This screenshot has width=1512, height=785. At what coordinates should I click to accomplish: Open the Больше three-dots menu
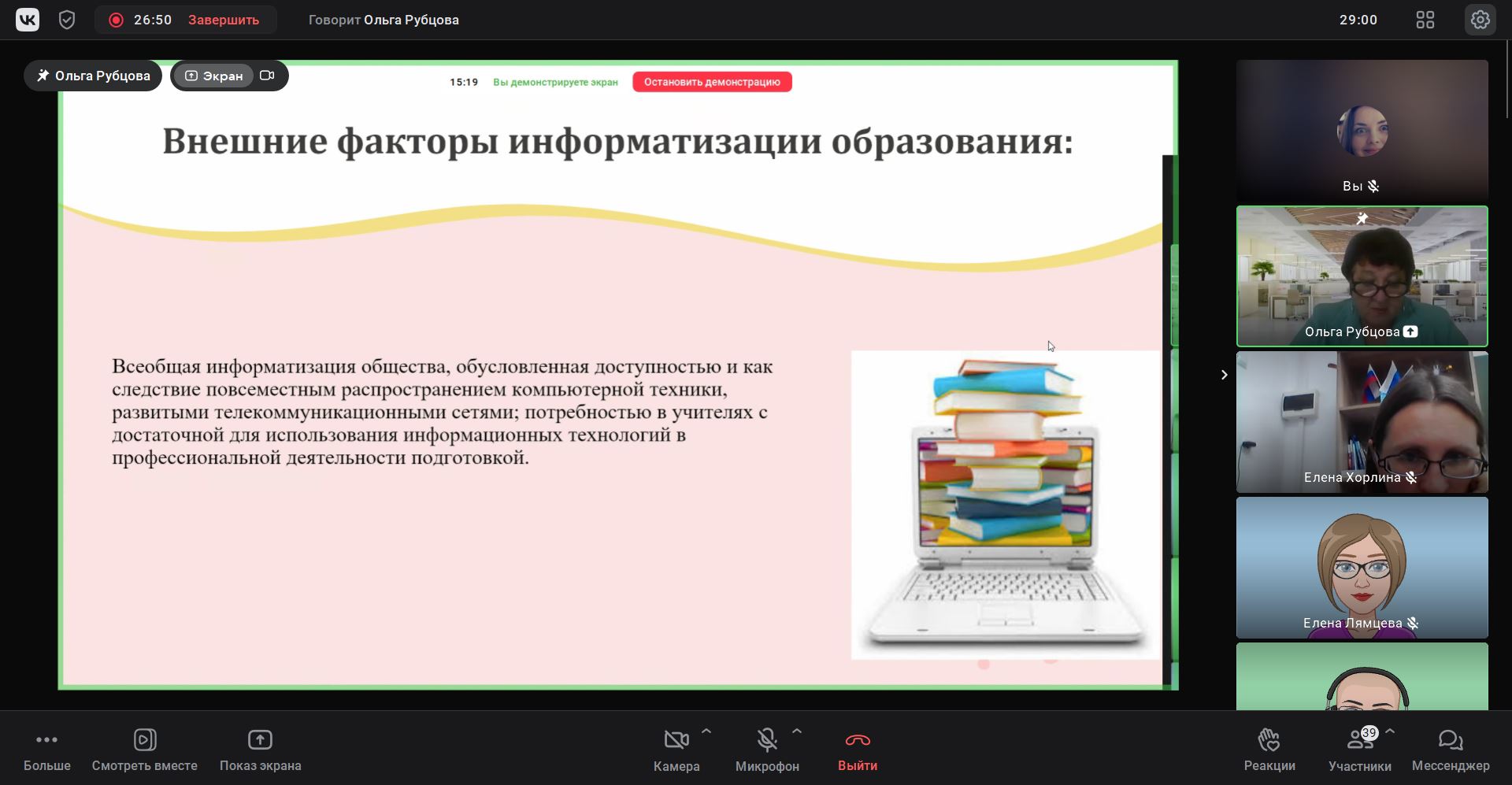pyautogui.click(x=46, y=741)
